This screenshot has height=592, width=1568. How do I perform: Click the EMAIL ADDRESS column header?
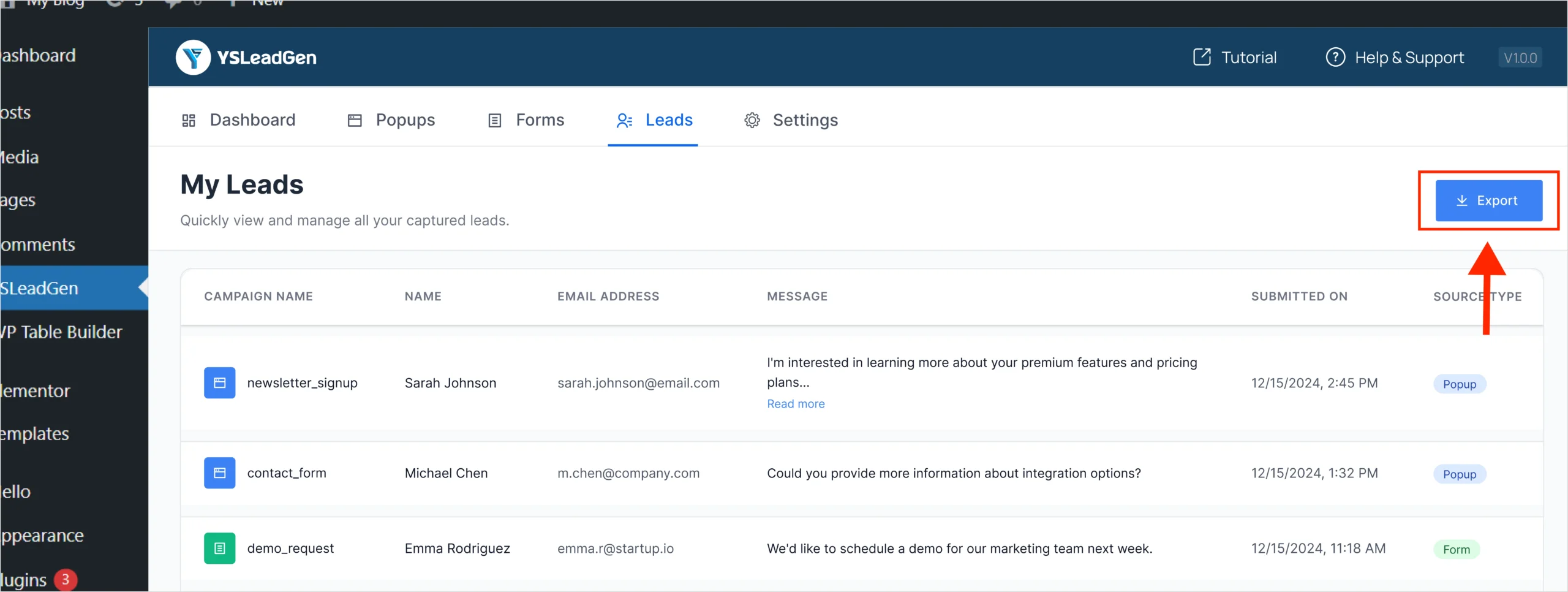click(x=608, y=297)
